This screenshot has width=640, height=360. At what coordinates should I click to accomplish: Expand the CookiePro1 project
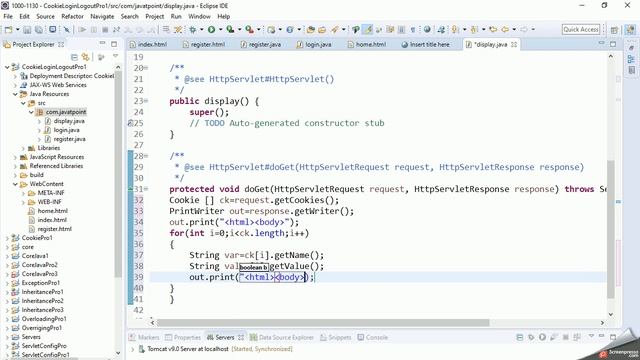7,238
